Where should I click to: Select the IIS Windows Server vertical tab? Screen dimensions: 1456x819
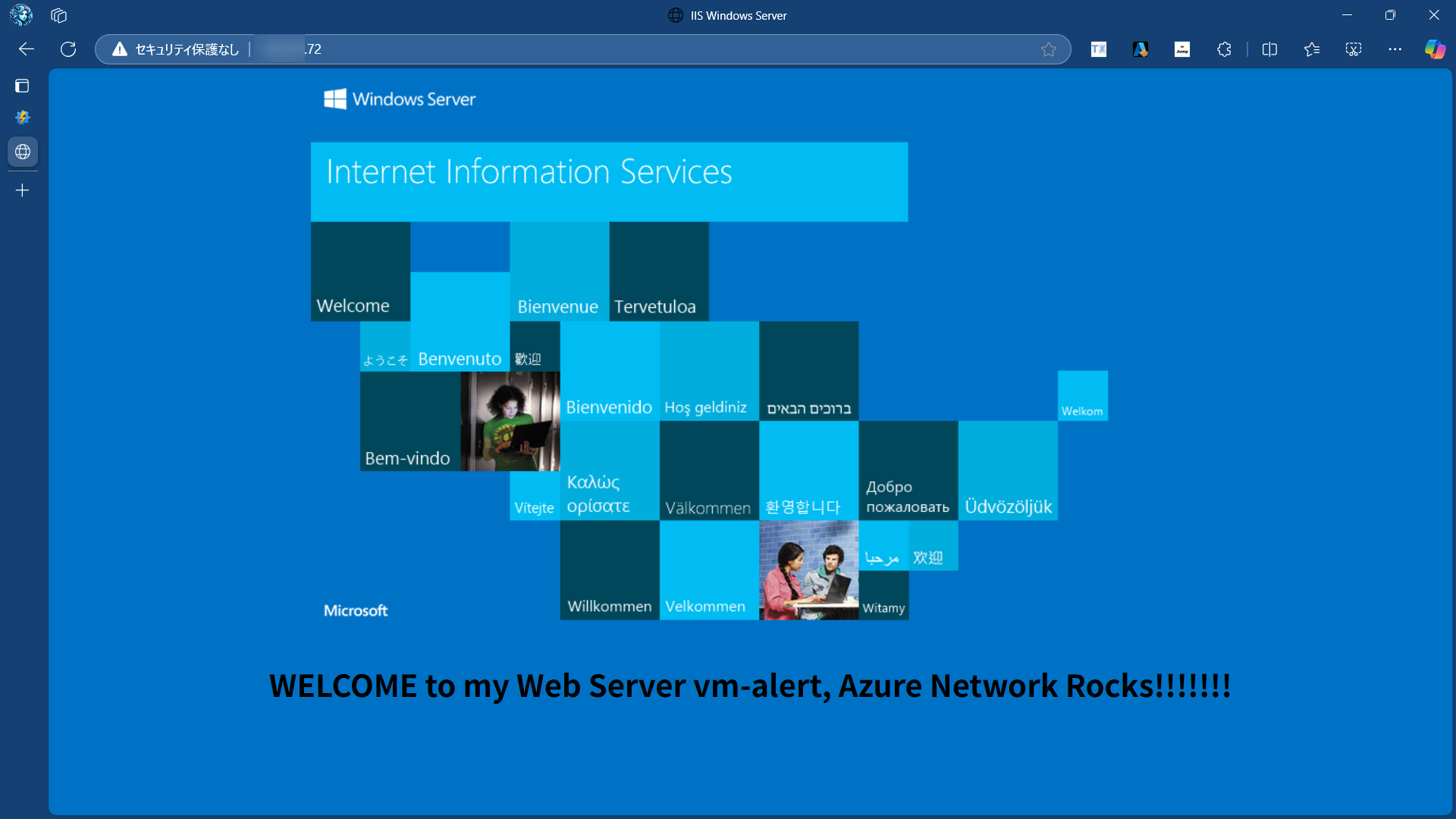(23, 152)
